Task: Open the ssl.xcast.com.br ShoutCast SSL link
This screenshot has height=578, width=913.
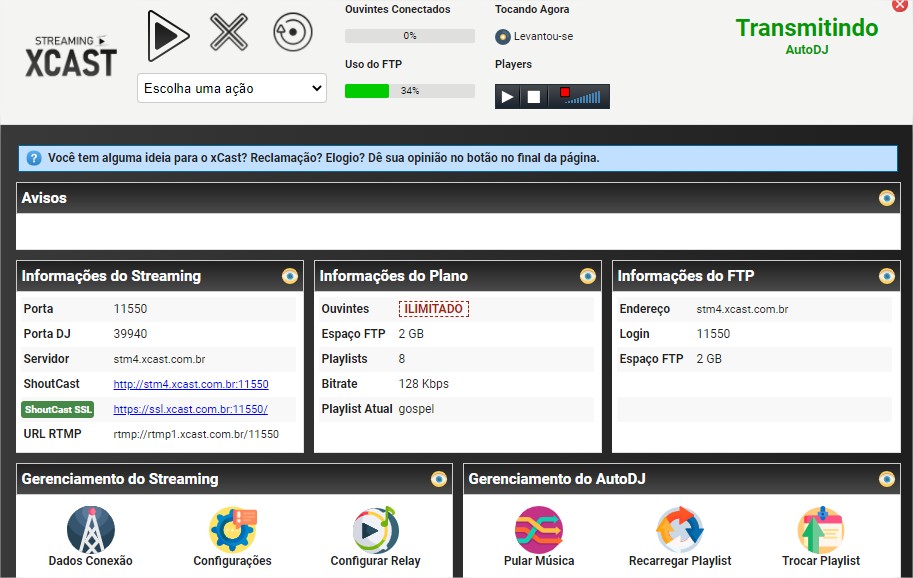Action: click(190, 409)
